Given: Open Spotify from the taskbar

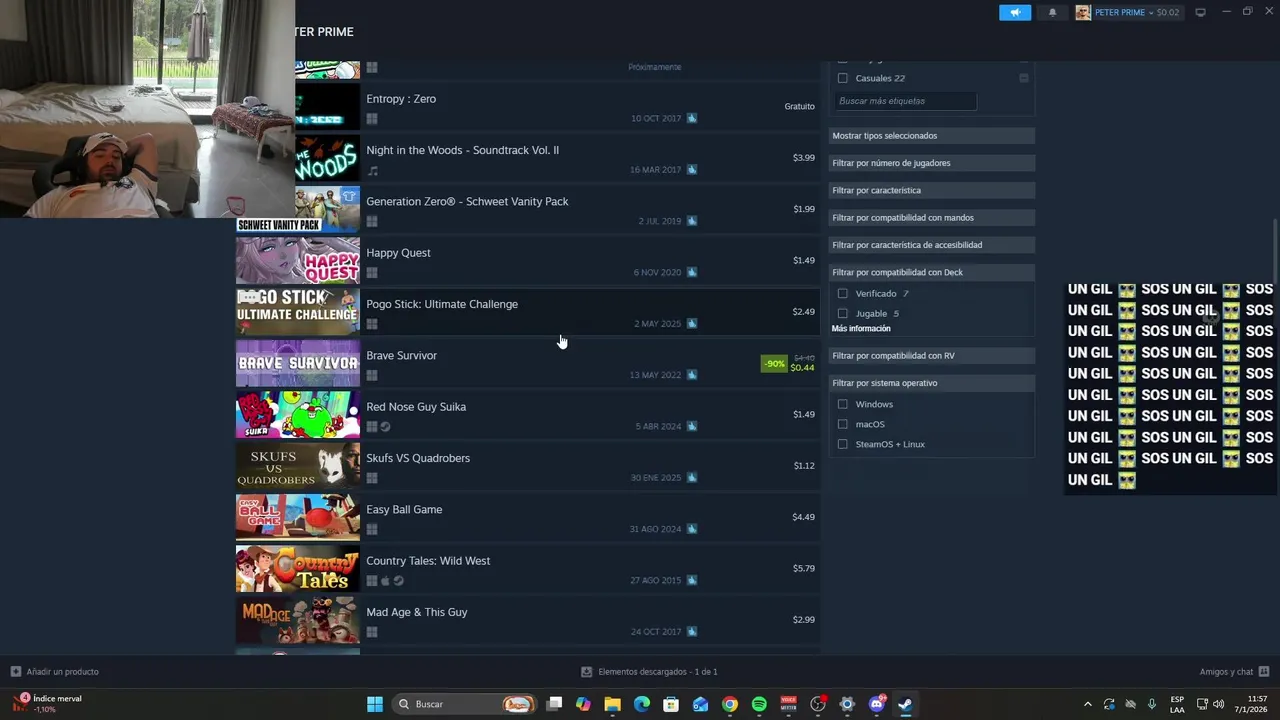Looking at the screenshot, I should pos(759,704).
